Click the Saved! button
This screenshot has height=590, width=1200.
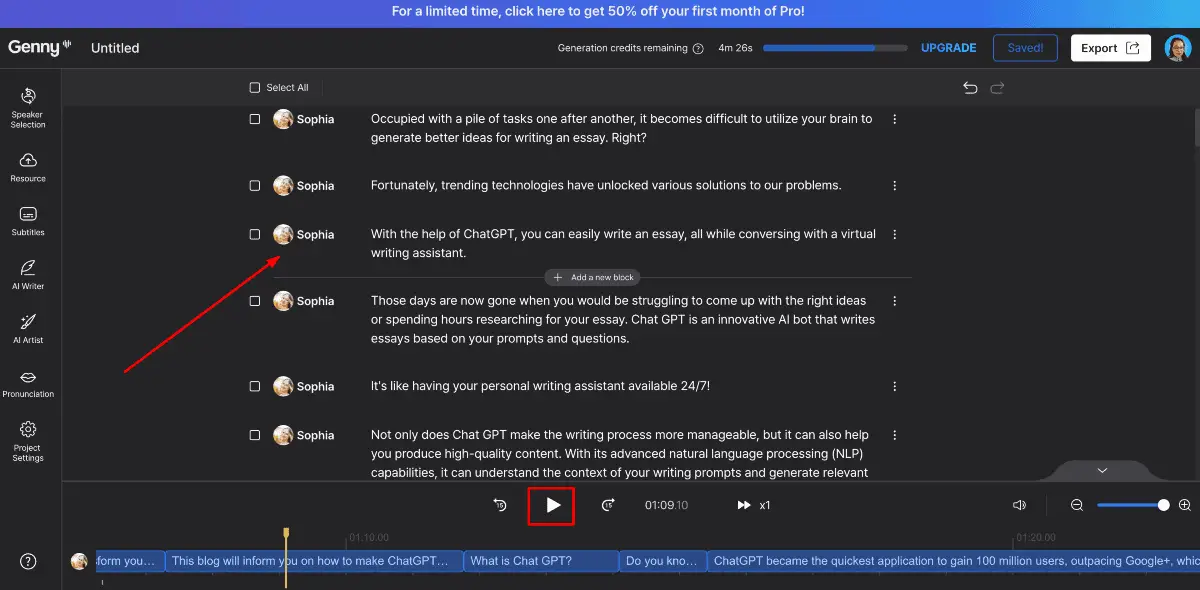point(1025,48)
